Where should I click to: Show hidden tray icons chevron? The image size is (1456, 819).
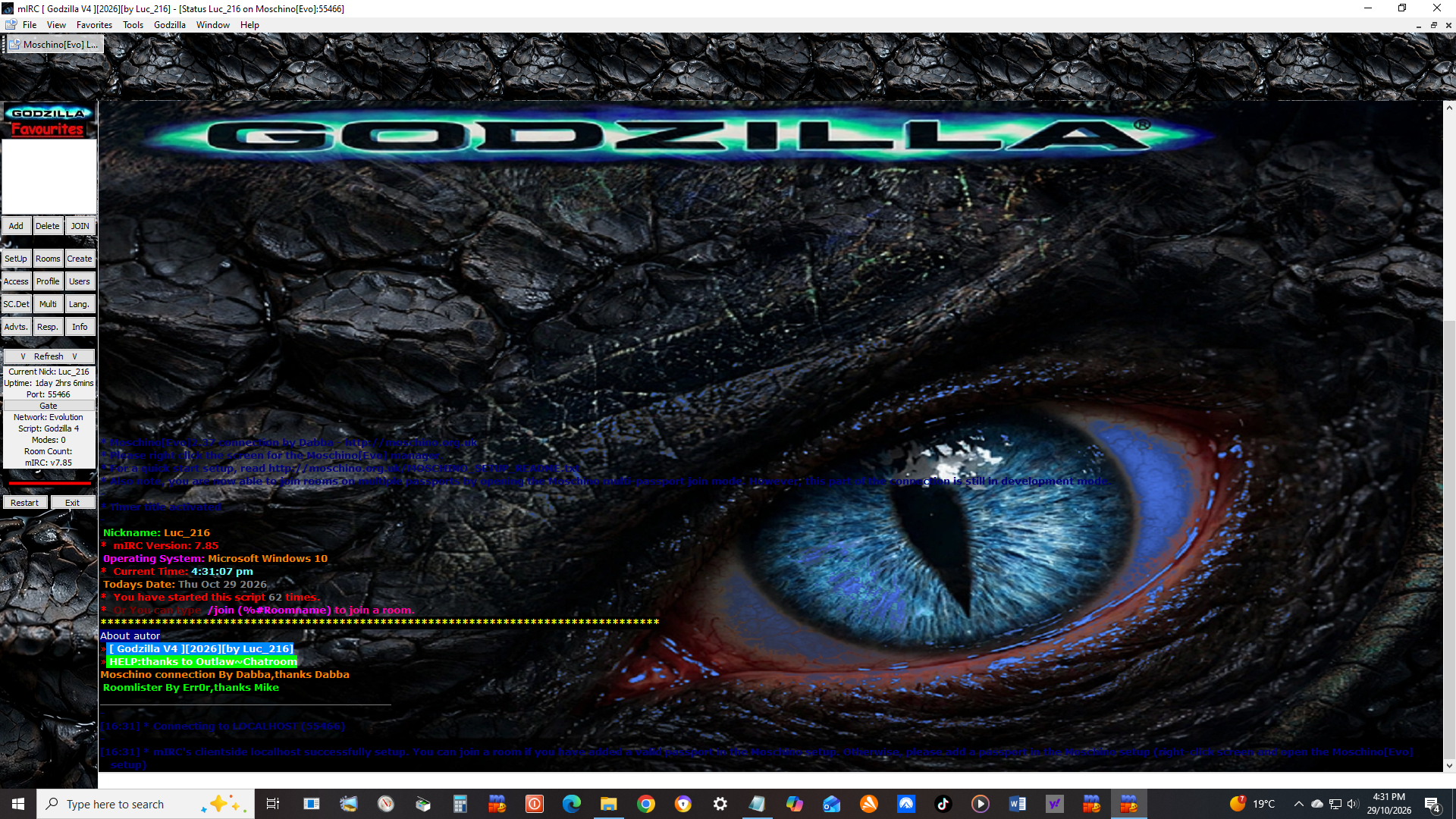point(1299,804)
